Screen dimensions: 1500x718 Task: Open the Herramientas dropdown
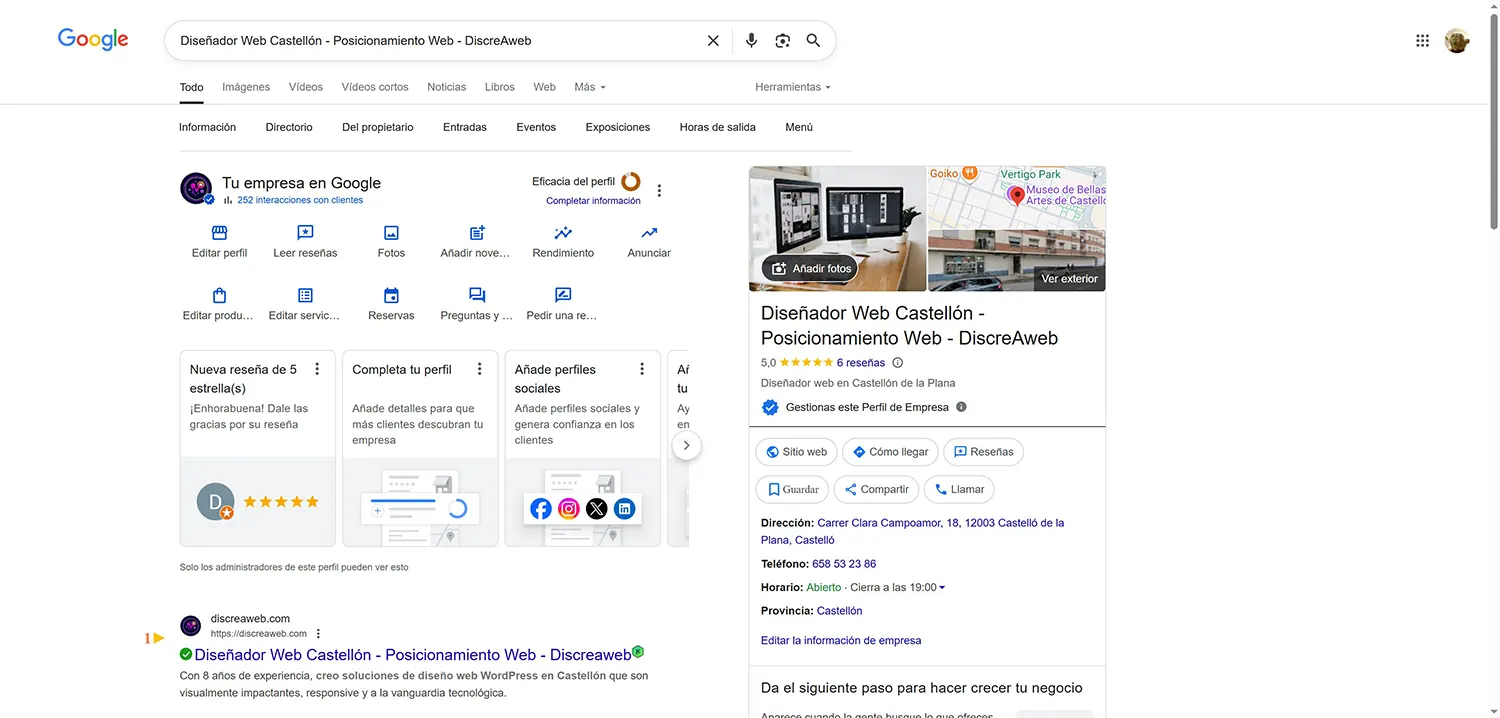(x=793, y=87)
